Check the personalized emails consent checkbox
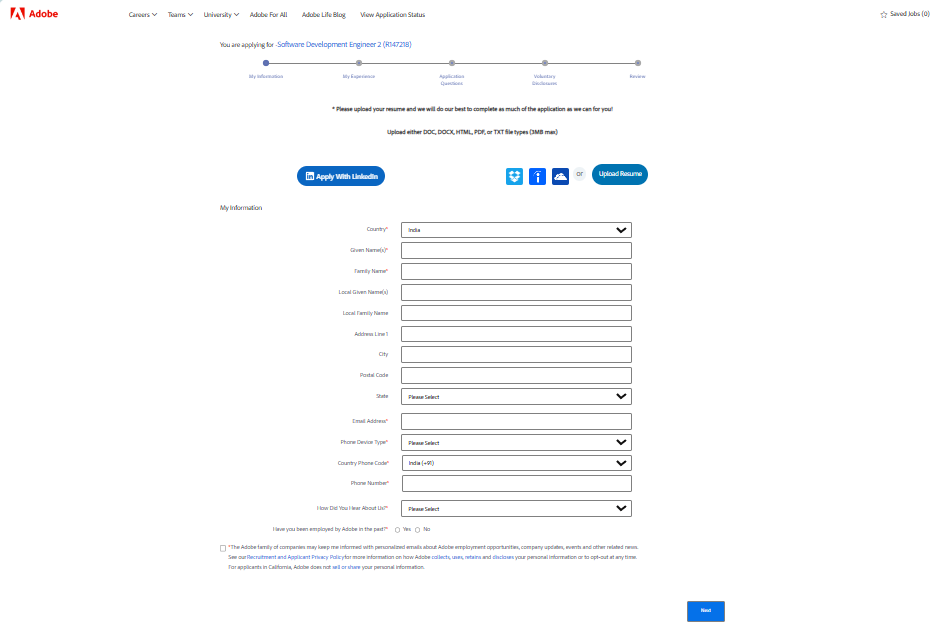Viewport: 942px width, 625px height. (223, 548)
